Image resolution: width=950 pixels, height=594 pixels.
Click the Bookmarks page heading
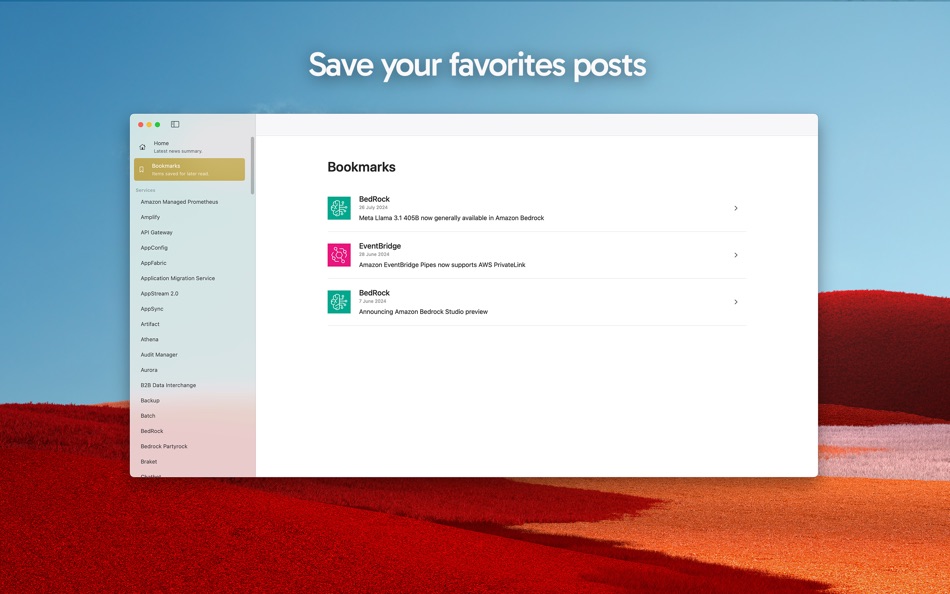point(361,167)
